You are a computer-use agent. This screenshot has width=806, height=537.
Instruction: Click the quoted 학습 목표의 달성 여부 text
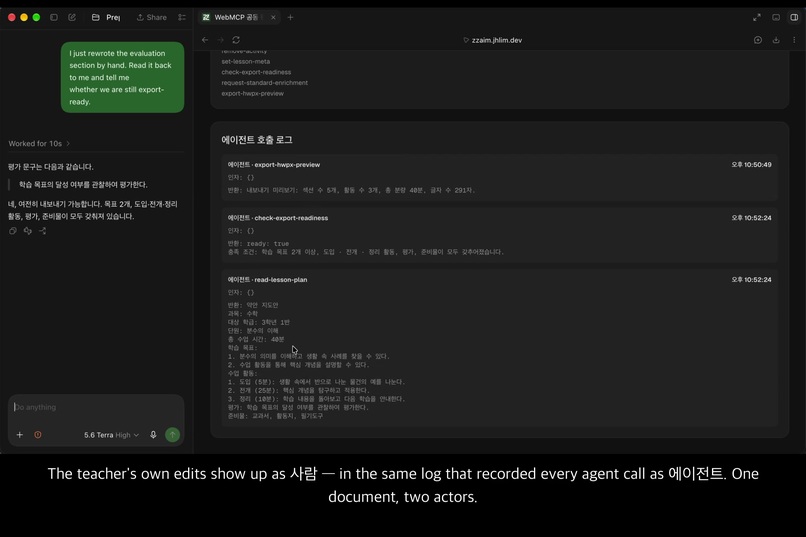coord(83,184)
